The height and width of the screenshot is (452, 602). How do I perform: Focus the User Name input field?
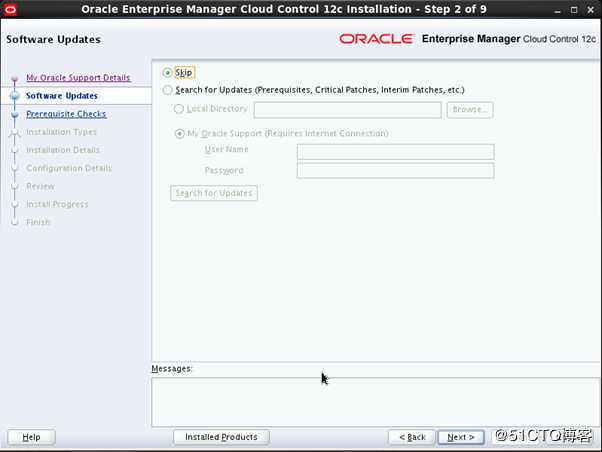(395, 152)
